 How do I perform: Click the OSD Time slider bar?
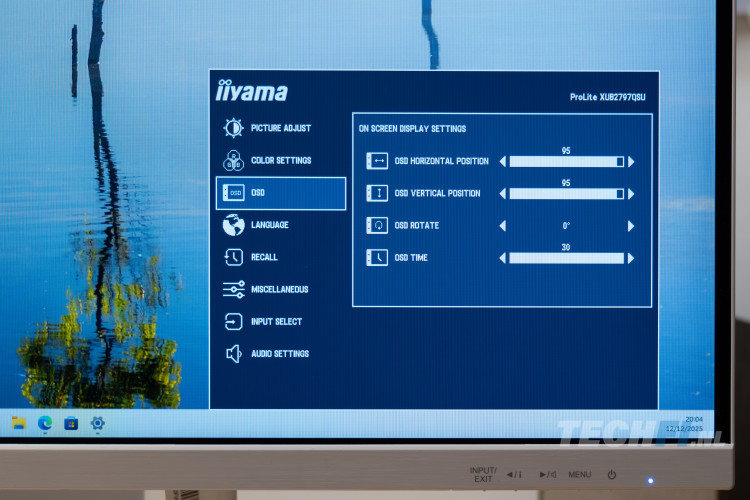coord(566,258)
